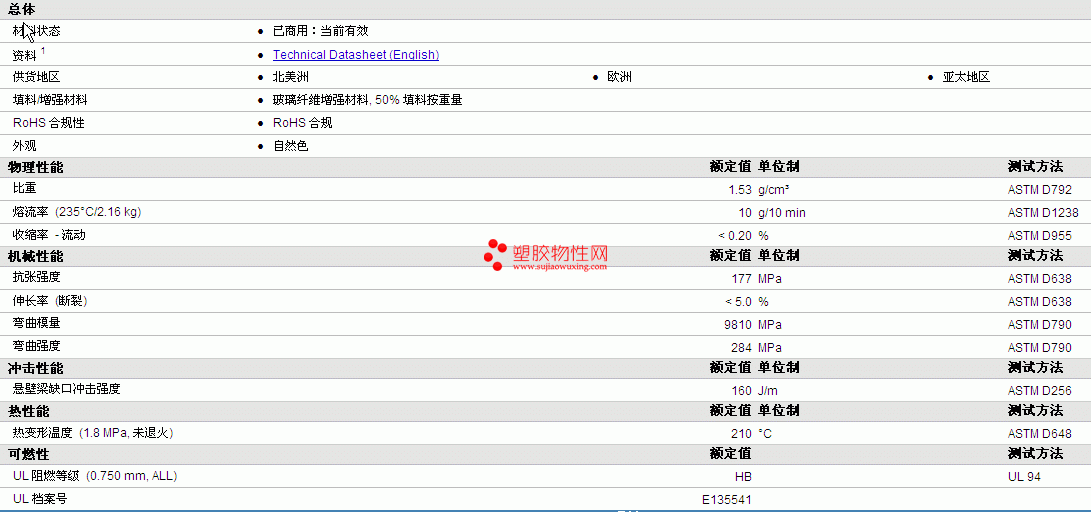The width and height of the screenshot is (1091, 512).
Task: Click the 单位制 header in 热性能 row
Action: pos(779,412)
